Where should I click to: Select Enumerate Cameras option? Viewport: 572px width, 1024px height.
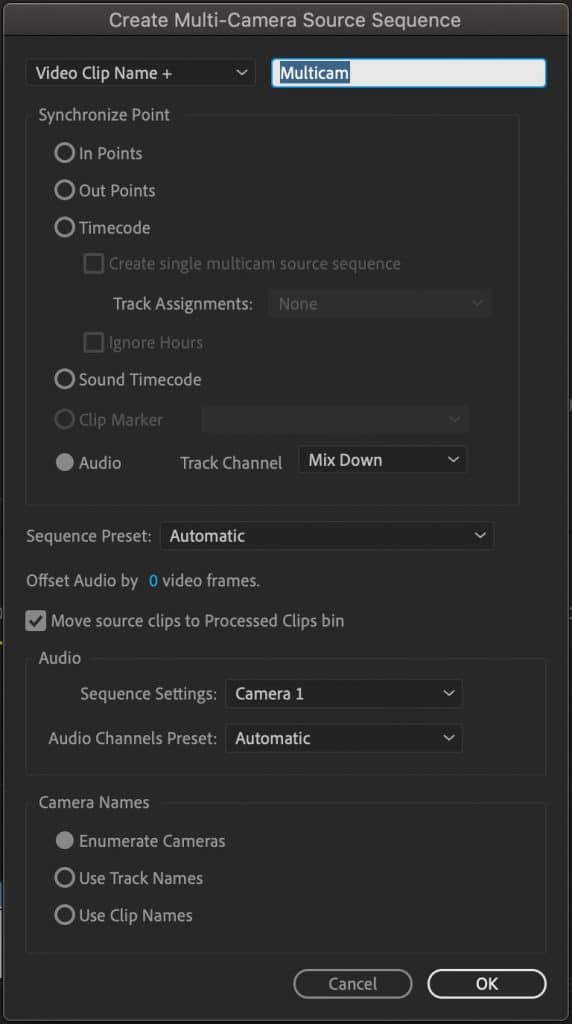(65, 841)
